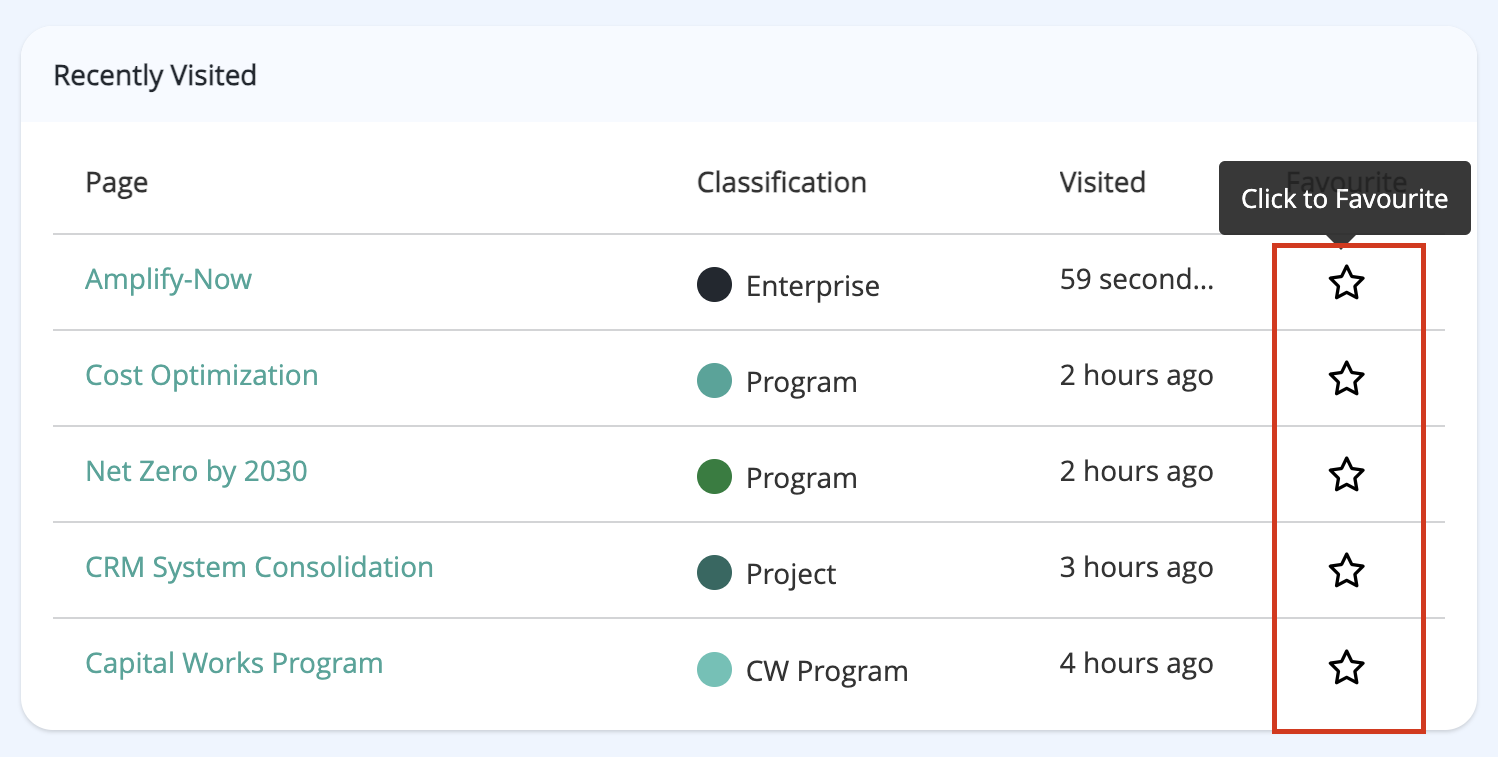Open the Amplify-Now page link
1498x757 pixels.
point(168,279)
